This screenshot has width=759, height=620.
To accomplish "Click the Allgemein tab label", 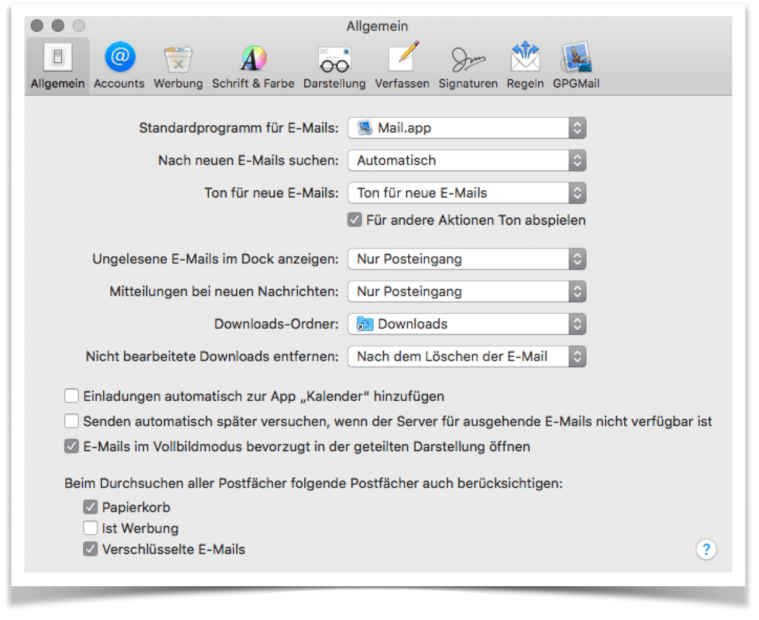I will (58, 84).
